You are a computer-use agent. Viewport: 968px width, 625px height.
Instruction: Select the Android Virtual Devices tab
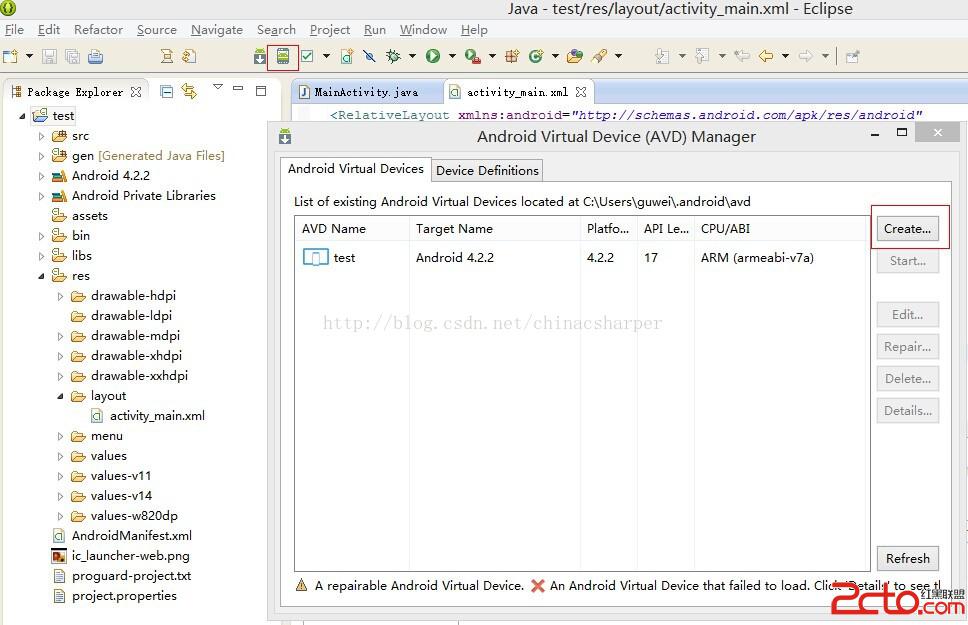[356, 169]
